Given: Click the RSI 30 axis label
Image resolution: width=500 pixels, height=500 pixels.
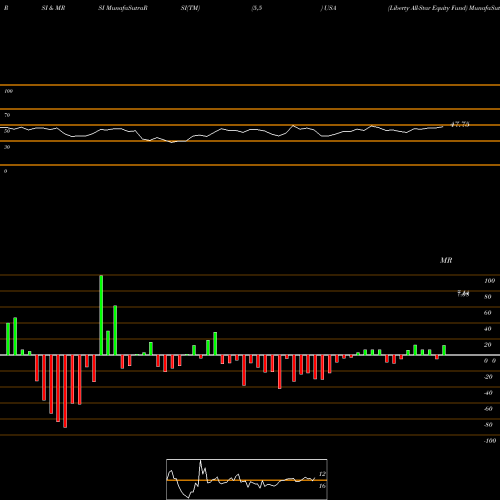Looking at the screenshot, I should [x=7, y=147].
